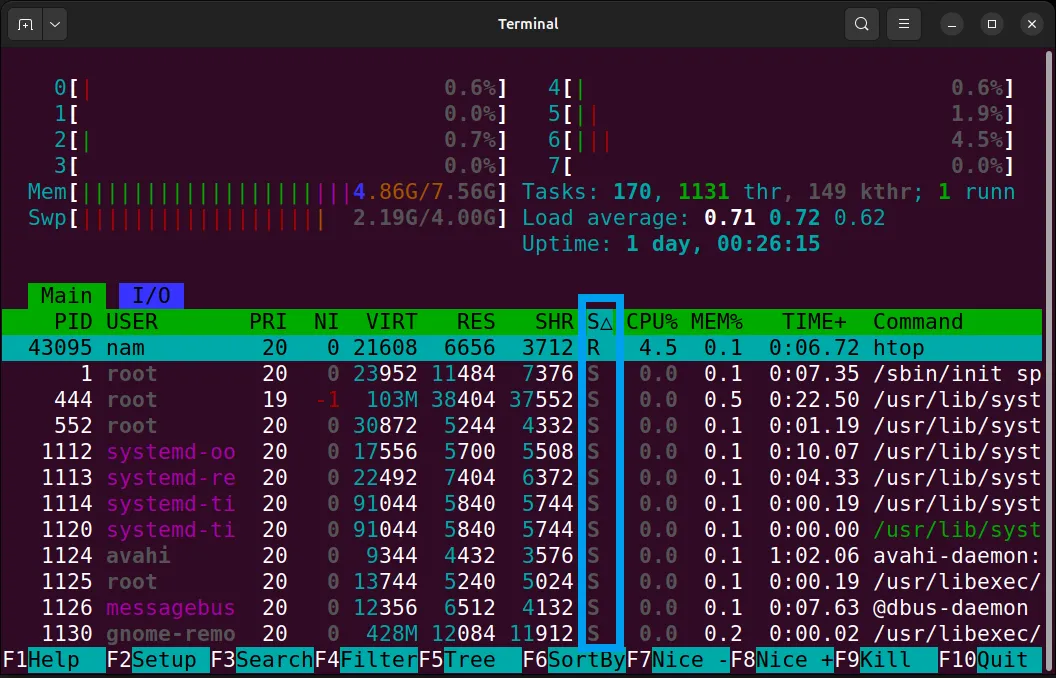Sort processes by USER column header
Image resolution: width=1056 pixels, height=678 pixels.
[132, 322]
